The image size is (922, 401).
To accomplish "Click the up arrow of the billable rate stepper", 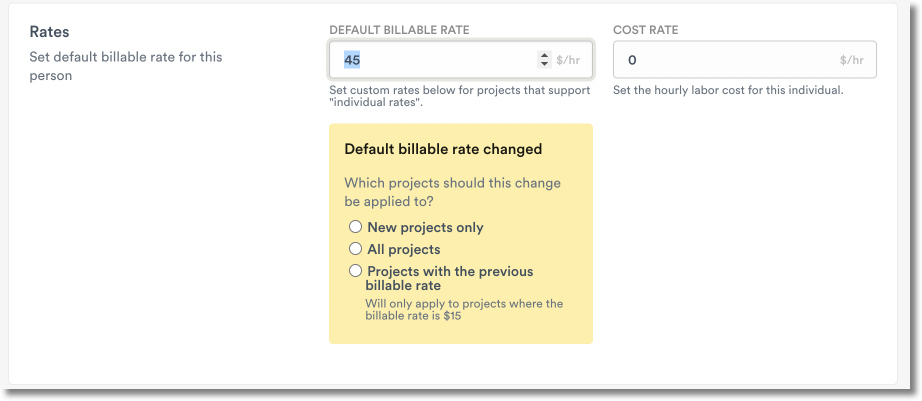I will pyautogui.click(x=544, y=56).
